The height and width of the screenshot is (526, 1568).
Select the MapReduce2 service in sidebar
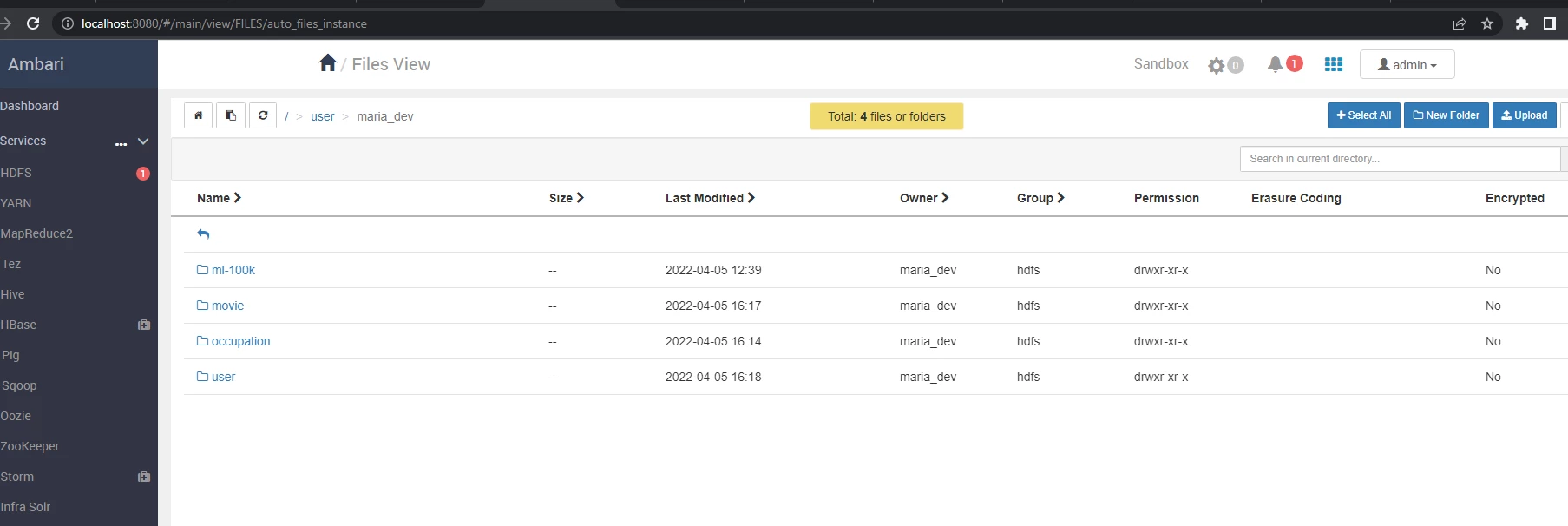click(36, 233)
